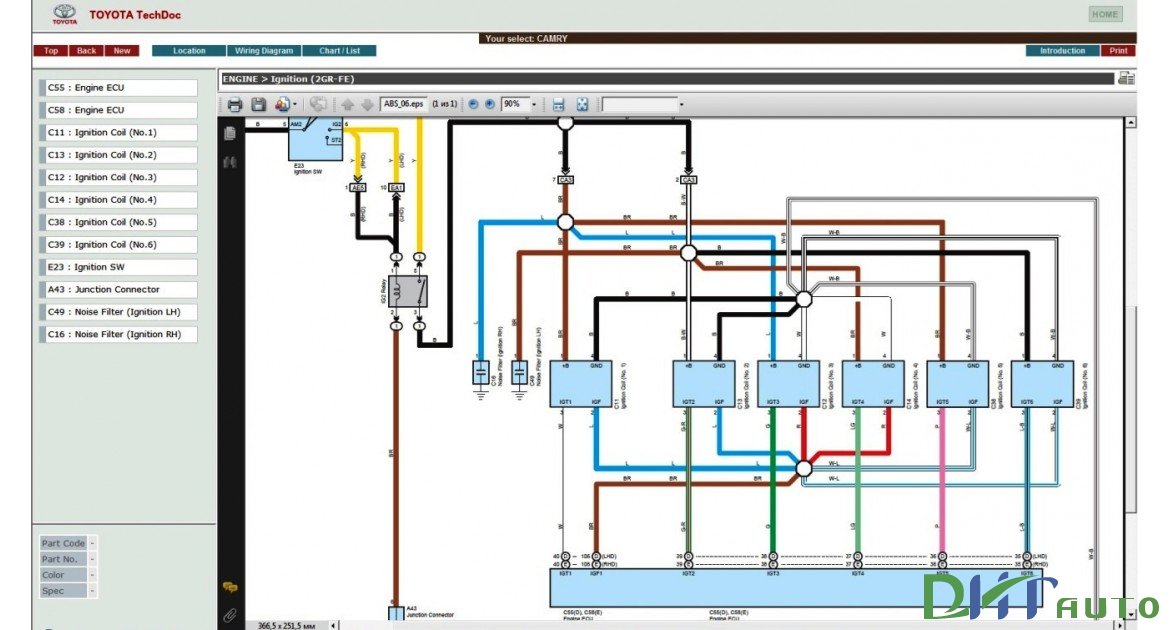
Task: Select A43 : Junction Connector entry
Action: point(118,290)
